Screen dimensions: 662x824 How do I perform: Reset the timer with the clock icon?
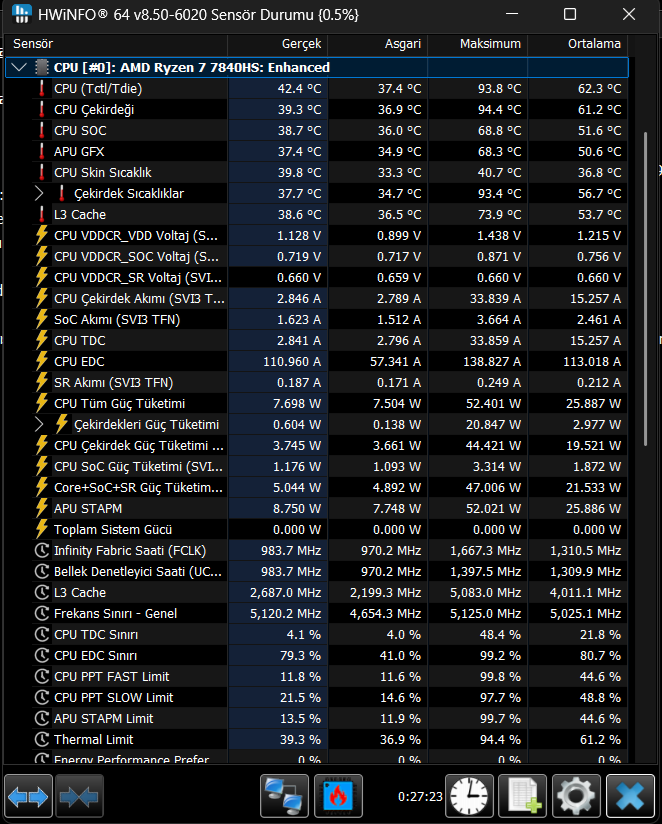tap(469, 796)
